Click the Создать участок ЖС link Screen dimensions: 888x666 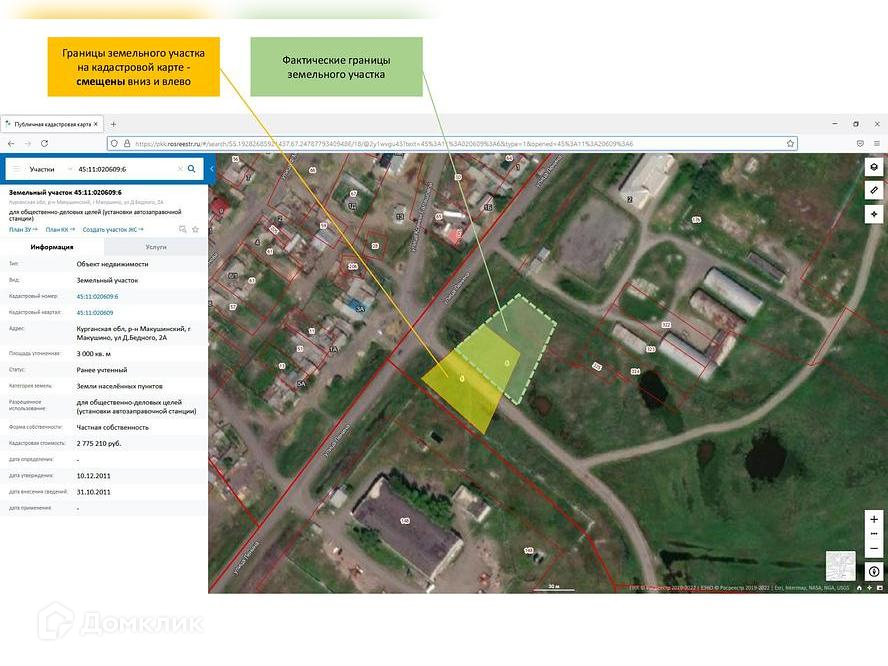point(112,229)
